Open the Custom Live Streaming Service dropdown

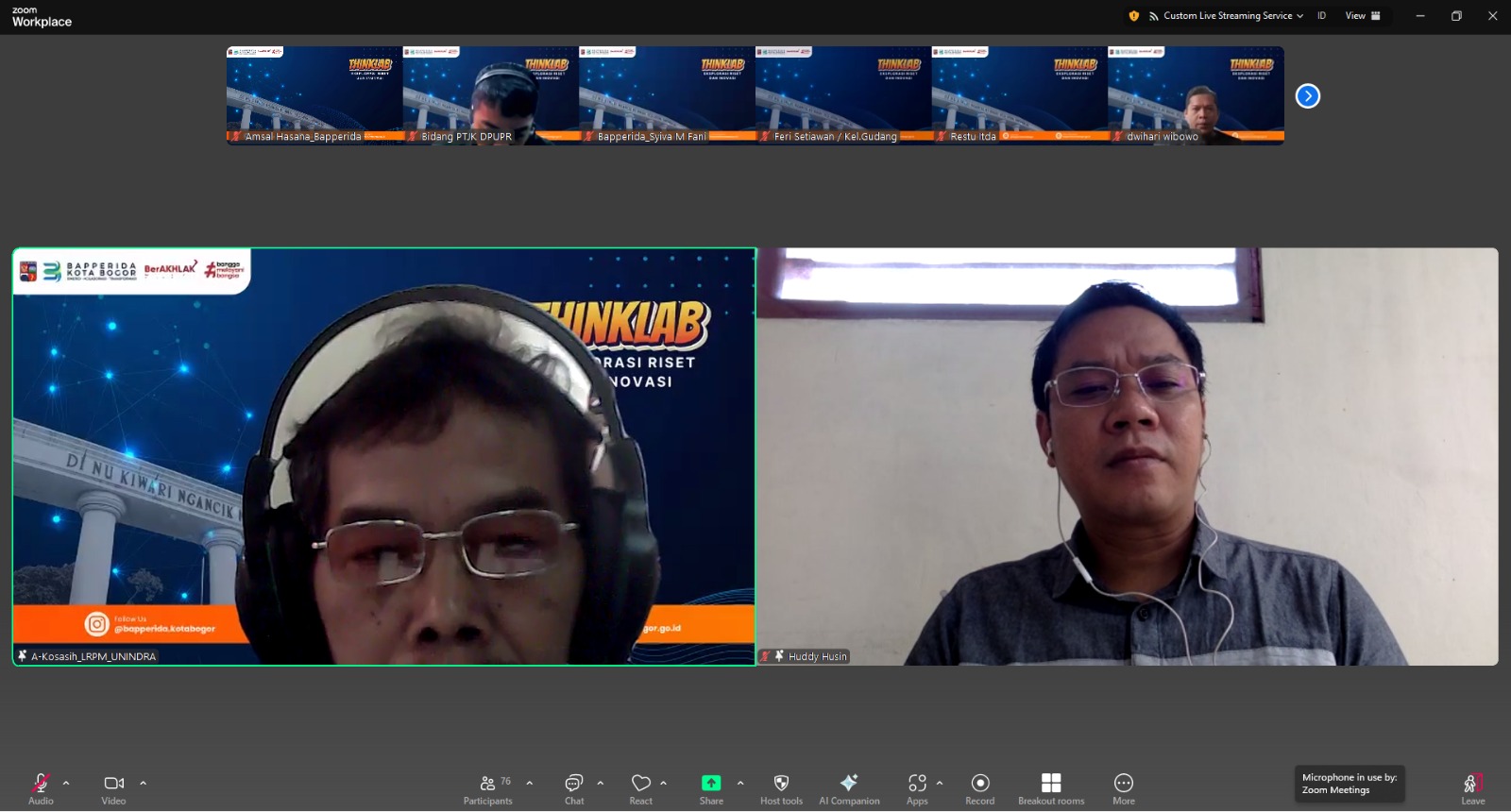click(x=1226, y=16)
